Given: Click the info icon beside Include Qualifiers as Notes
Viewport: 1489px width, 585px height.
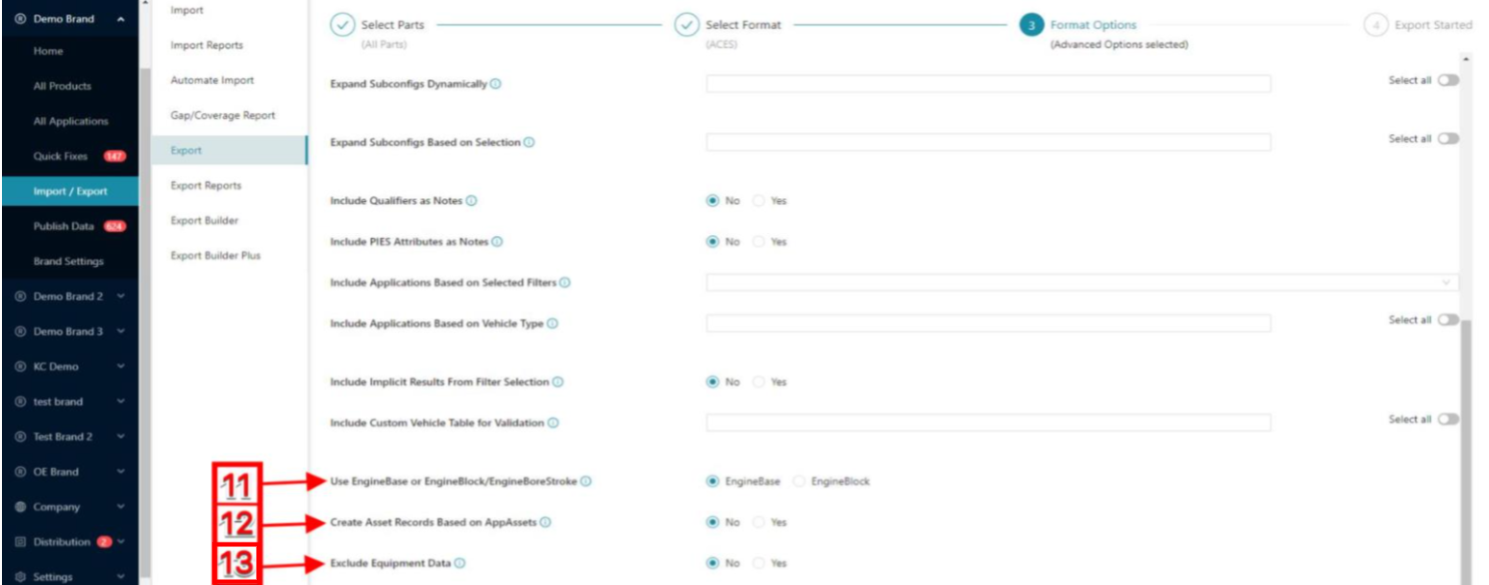Looking at the screenshot, I should [x=473, y=200].
